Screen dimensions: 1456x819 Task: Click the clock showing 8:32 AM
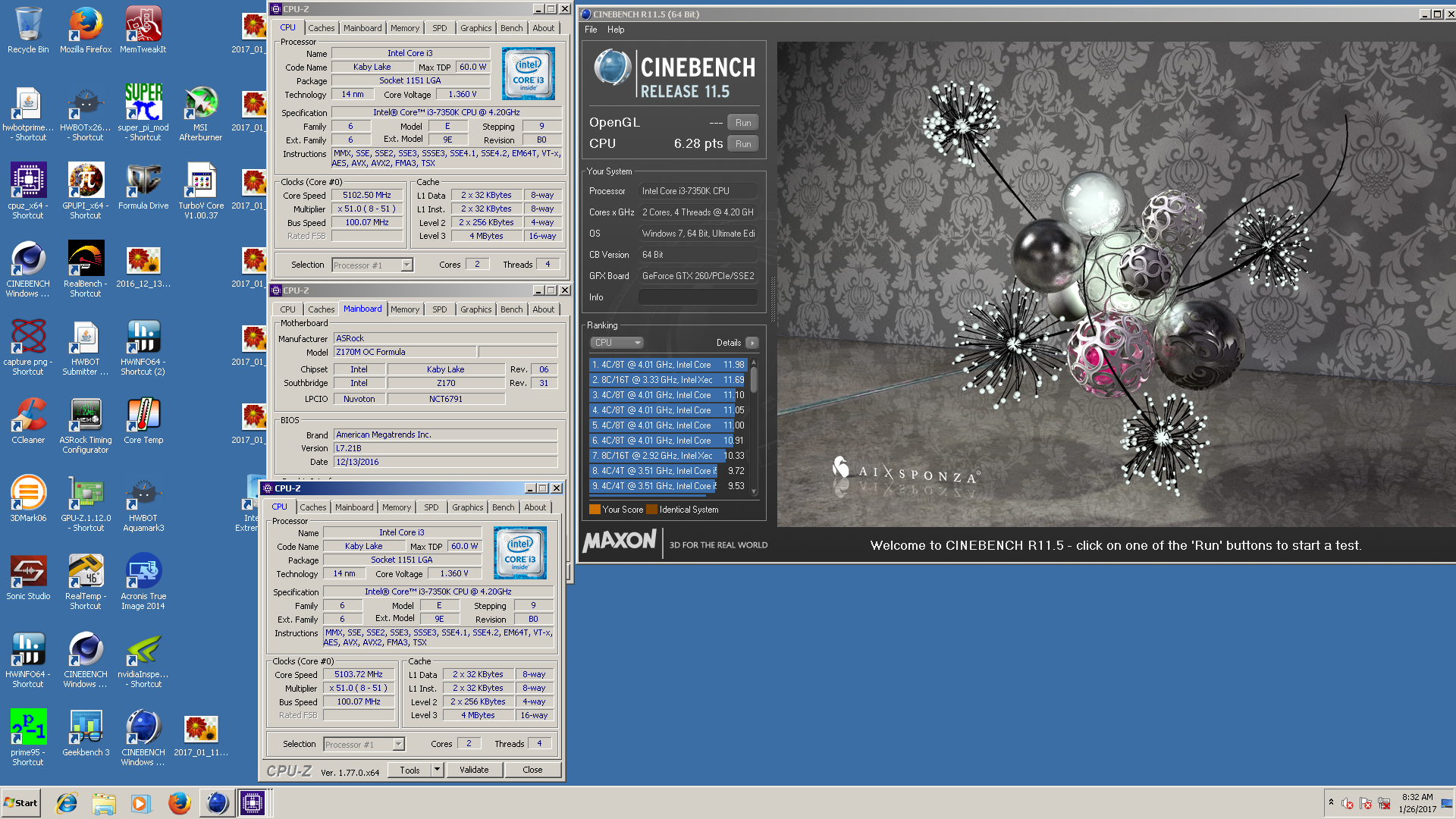click(1417, 797)
